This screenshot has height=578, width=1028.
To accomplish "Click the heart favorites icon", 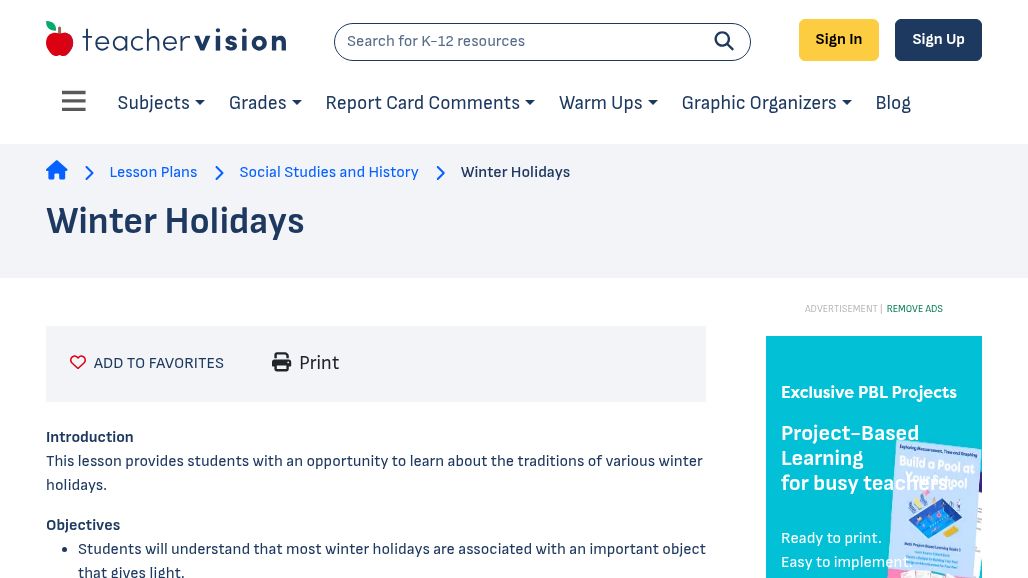I will (78, 363).
